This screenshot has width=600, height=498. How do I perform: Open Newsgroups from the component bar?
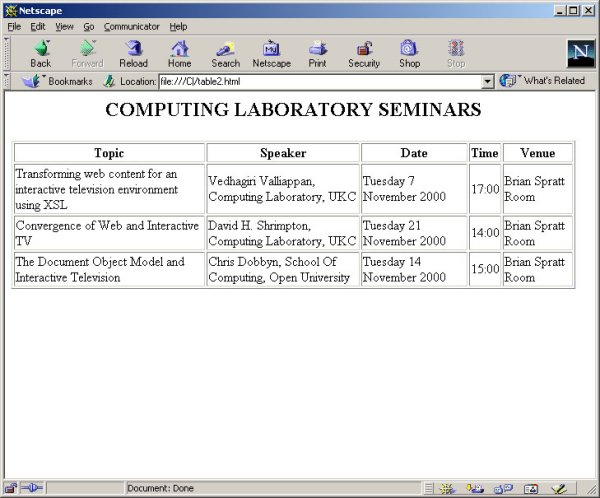(x=503, y=488)
